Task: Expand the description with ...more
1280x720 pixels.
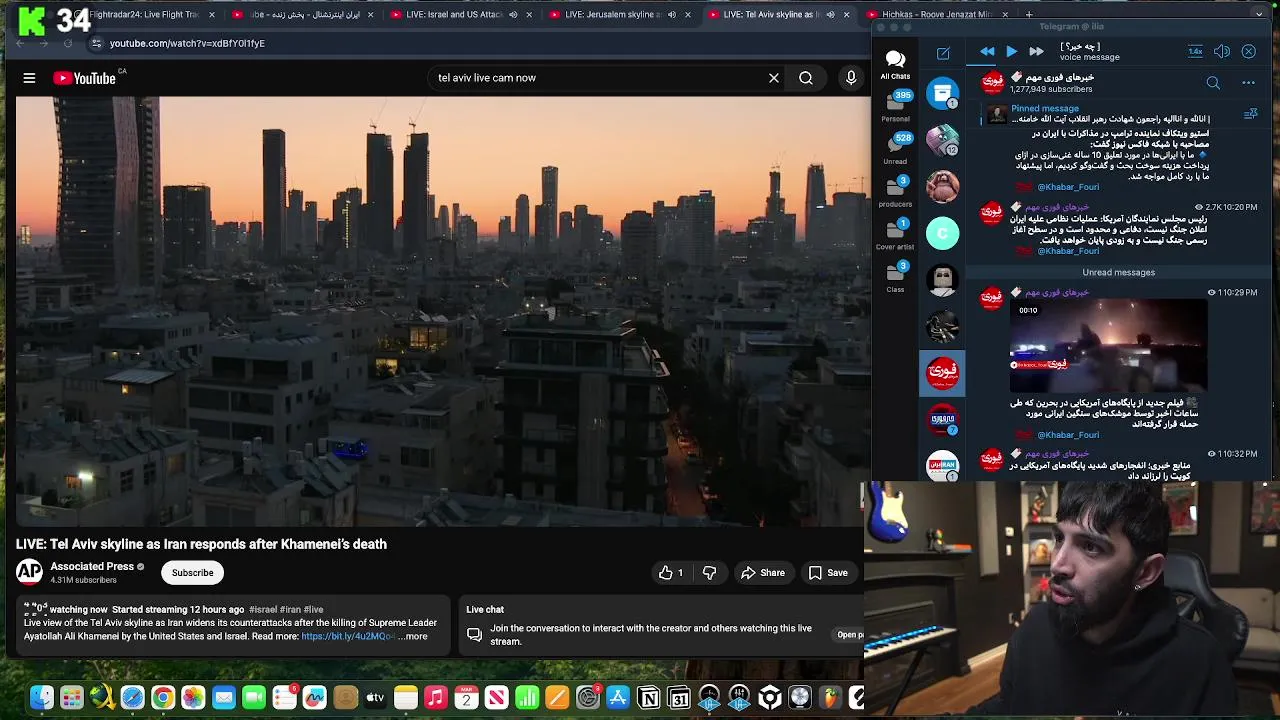Action: pos(412,636)
